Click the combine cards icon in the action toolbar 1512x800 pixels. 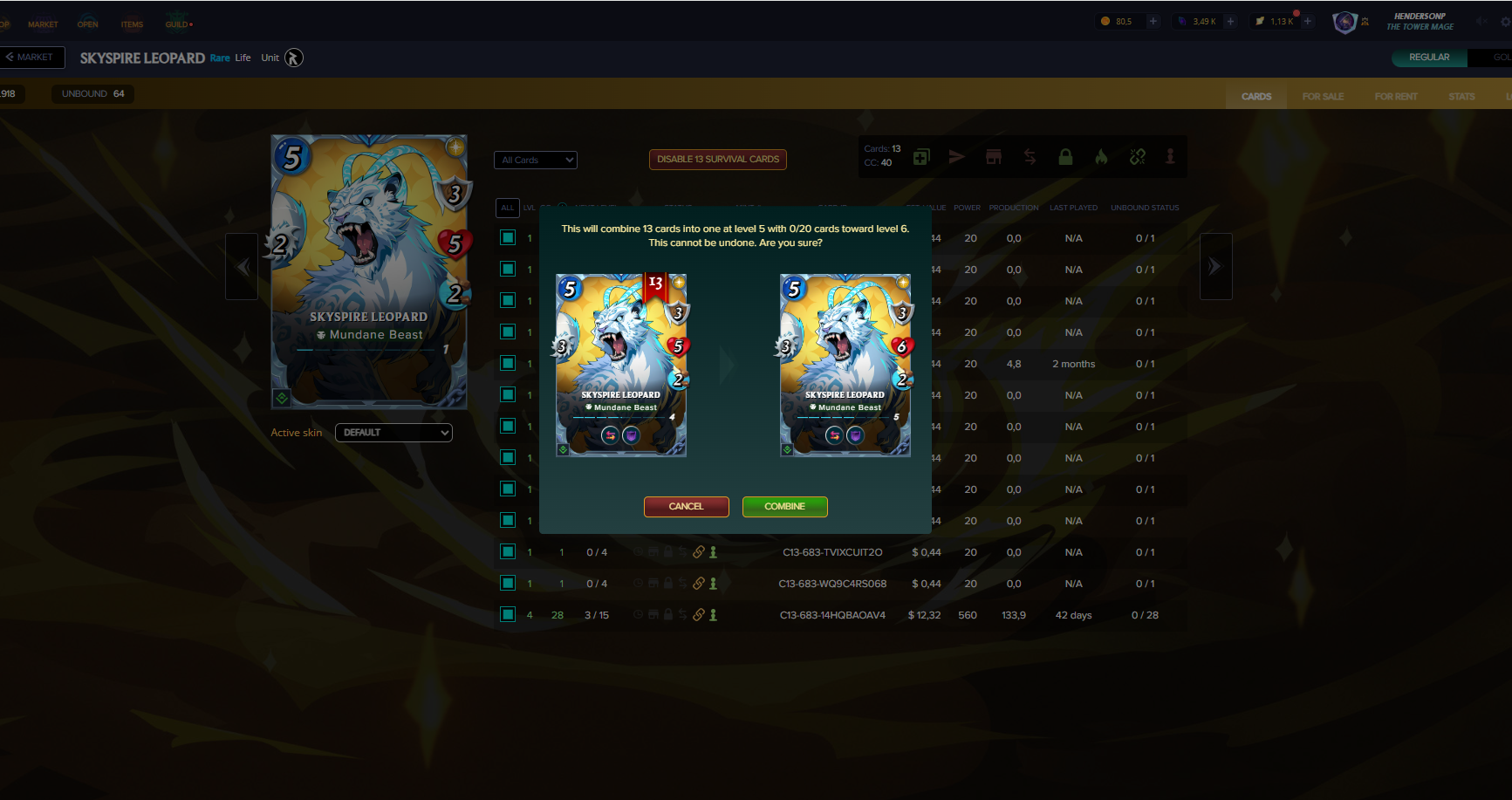click(921, 157)
